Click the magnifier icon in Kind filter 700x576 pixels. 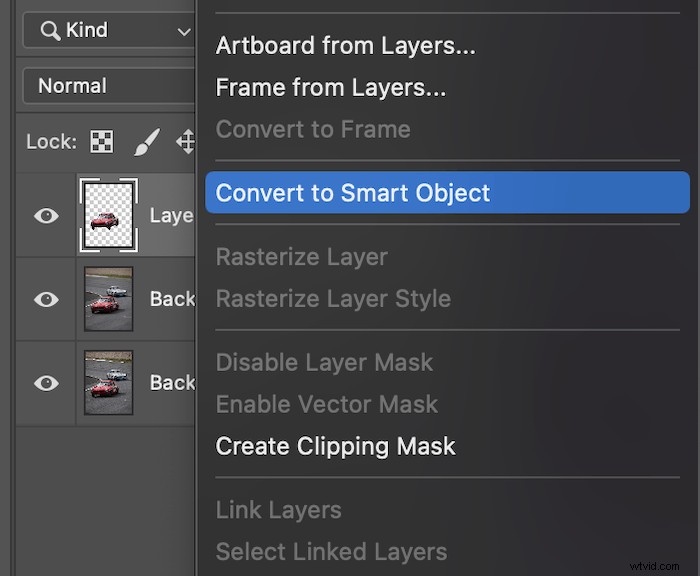[50, 31]
